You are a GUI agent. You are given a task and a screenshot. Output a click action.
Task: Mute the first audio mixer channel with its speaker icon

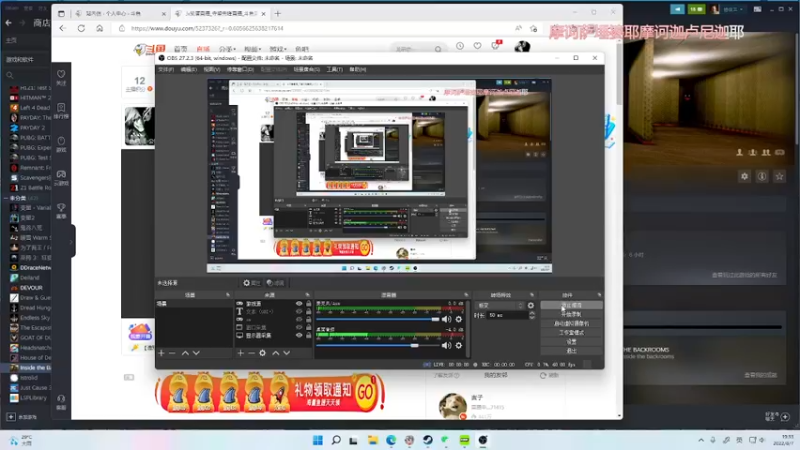tap(446, 319)
